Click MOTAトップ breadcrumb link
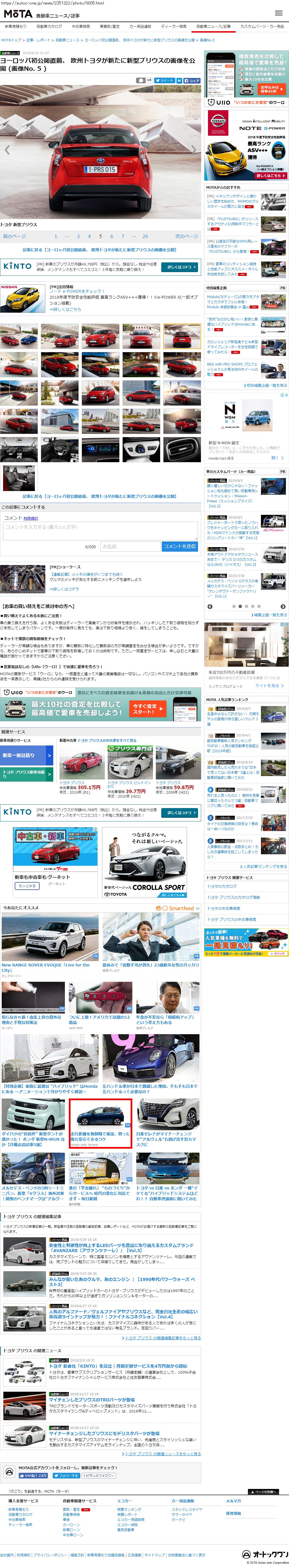This screenshot has width=289, height=1568. (11, 40)
